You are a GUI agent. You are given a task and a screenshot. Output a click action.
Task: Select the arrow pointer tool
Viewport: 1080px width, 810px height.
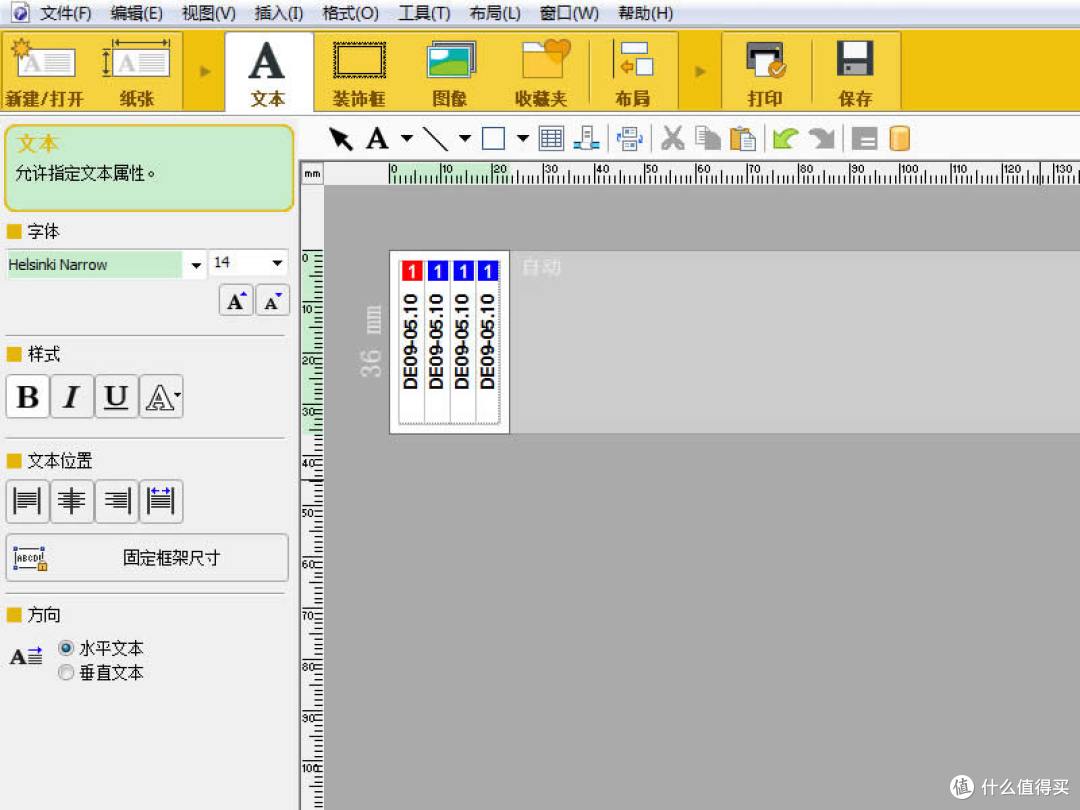coord(340,138)
